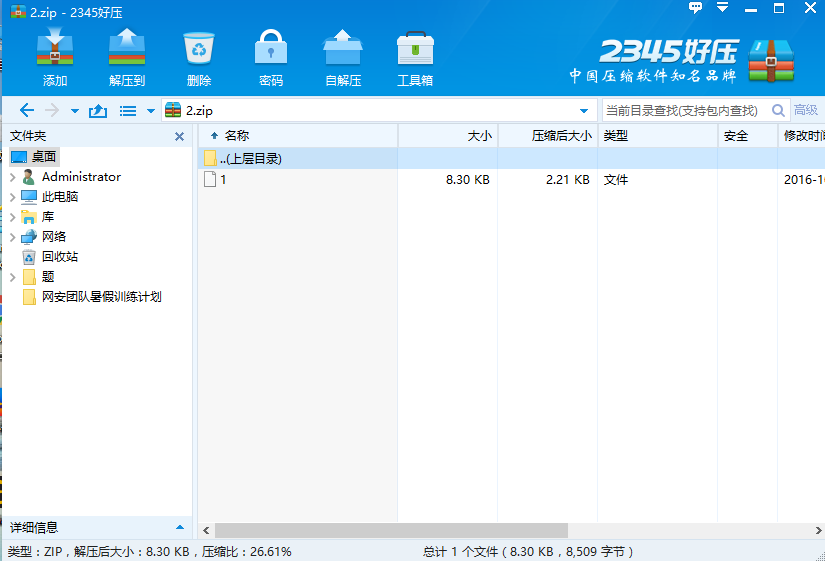
Task: Open the feedback speech bubble icon
Action: coord(696,8)
